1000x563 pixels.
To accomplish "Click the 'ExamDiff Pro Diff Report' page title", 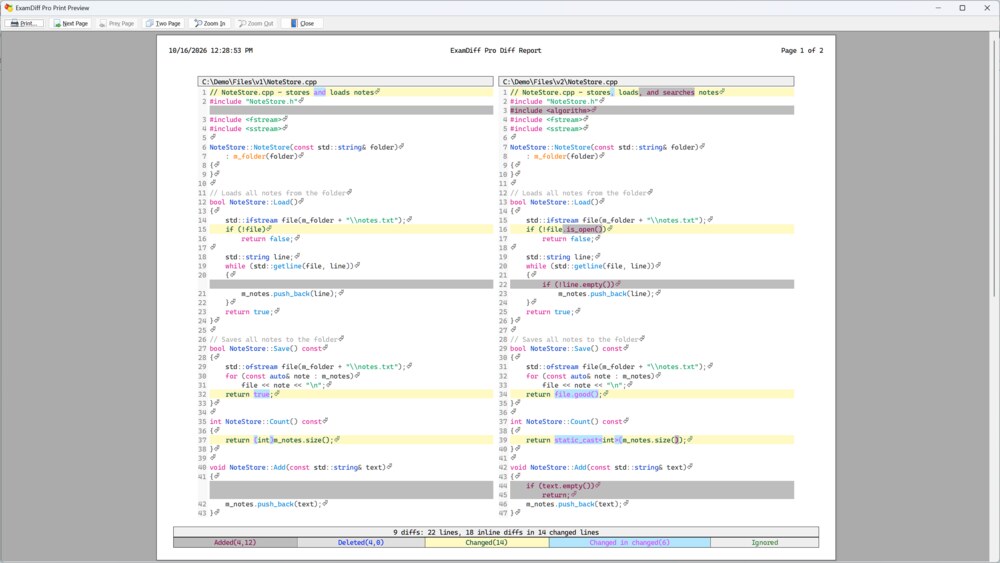I will tap(496, 50).
